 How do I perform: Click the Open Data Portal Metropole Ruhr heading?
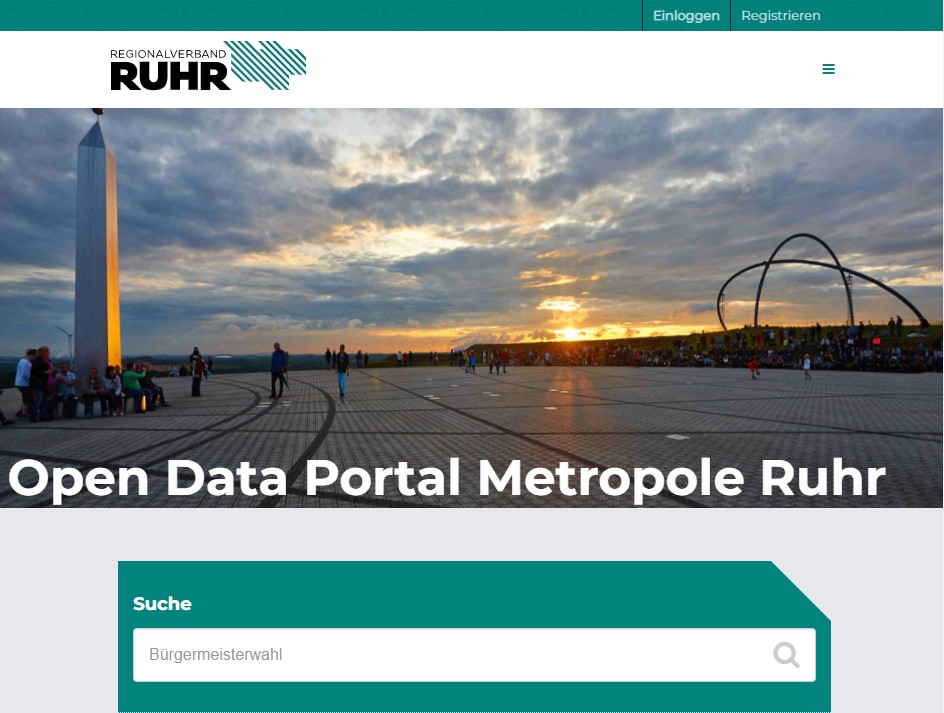tap(447, 479)
